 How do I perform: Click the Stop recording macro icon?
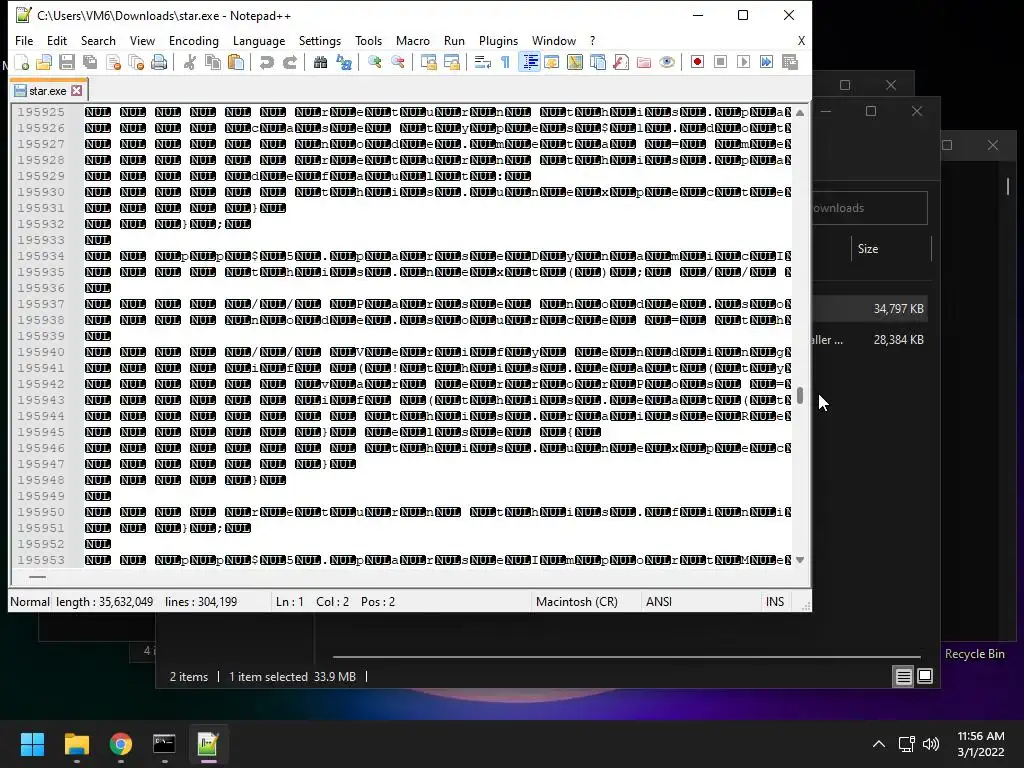click(720, 62)
